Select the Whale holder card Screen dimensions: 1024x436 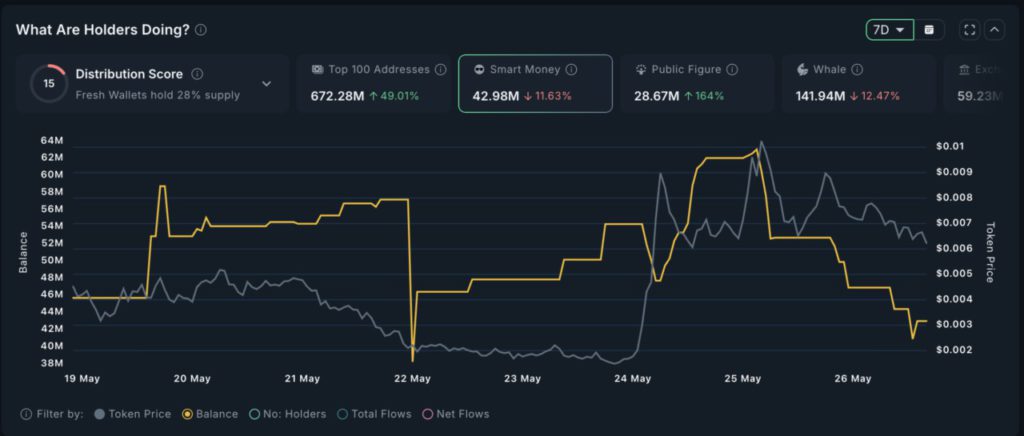click(855, 83)
